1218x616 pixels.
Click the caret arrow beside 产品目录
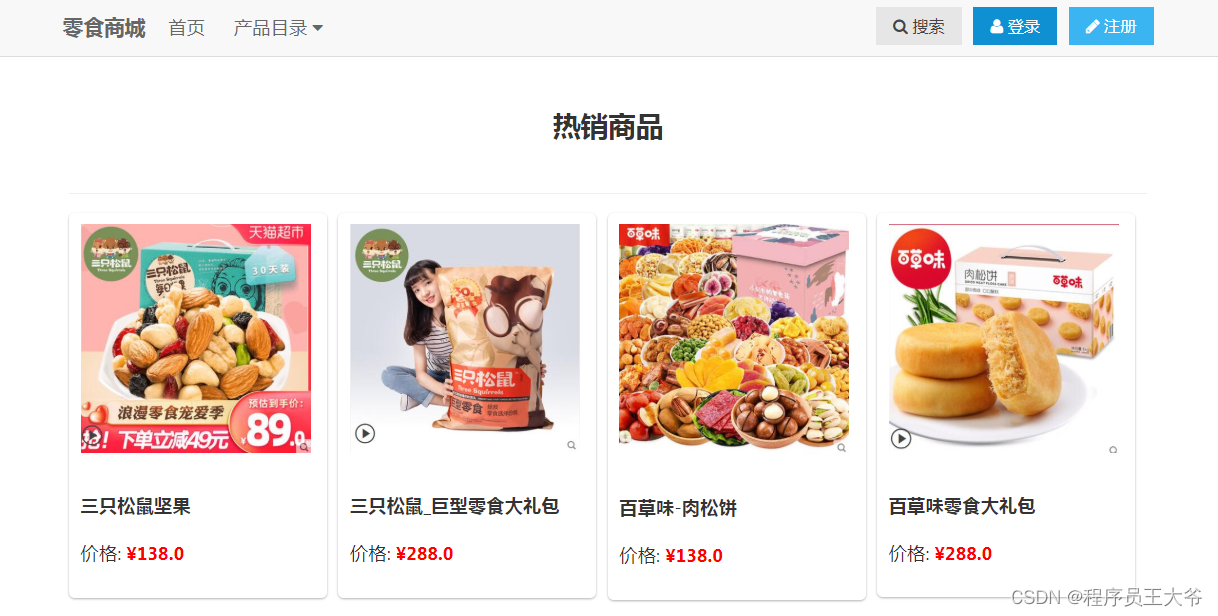tap(318, 28)
